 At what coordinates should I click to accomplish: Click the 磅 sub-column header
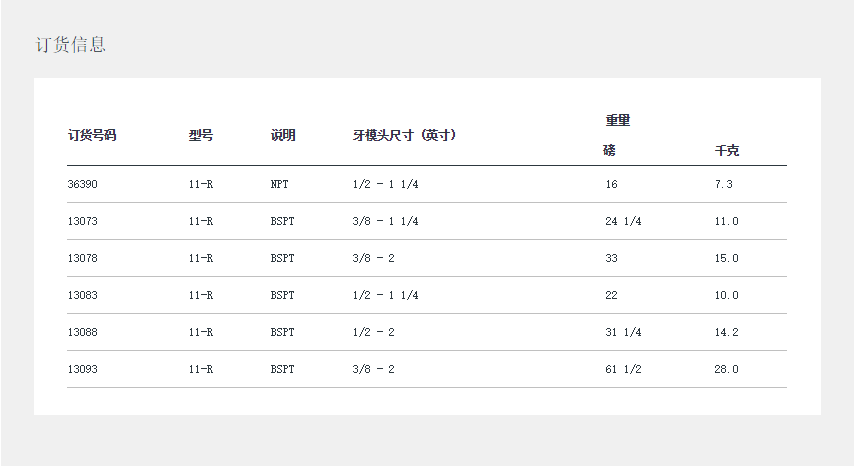point(610,151)
